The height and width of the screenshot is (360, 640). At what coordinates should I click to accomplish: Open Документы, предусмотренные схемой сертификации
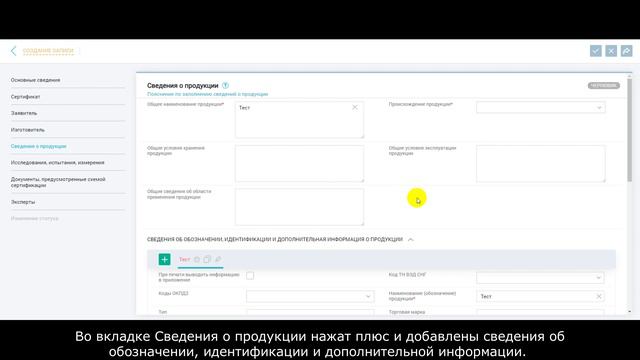tap(58, 182)
